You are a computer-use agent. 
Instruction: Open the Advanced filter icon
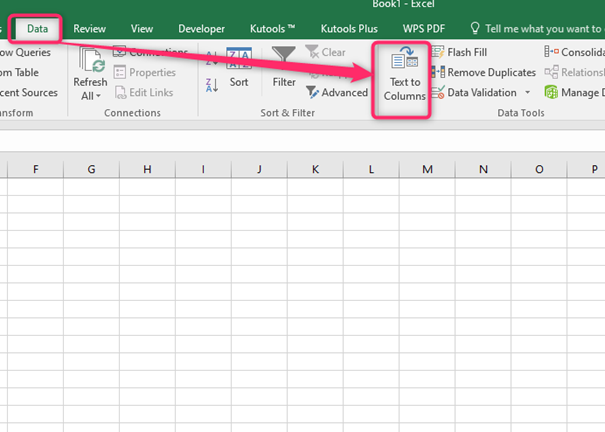point(312,92)
